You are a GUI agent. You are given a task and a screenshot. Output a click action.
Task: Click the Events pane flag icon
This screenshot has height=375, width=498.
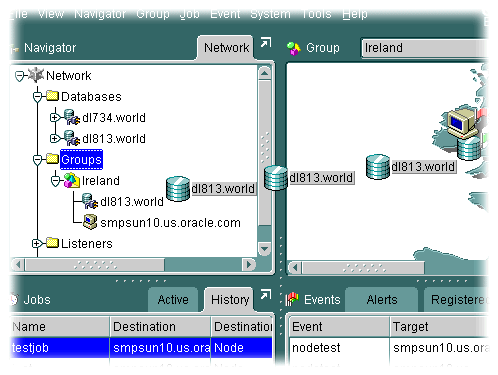292,299
